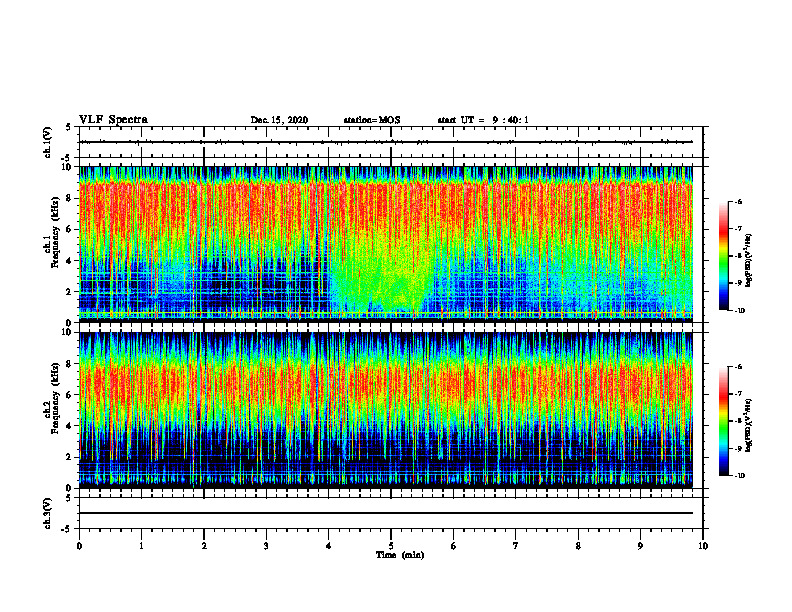Click the ch.1 voltage waveform trace
Screen dimensions: 792x612
click(x=386, y=142)
